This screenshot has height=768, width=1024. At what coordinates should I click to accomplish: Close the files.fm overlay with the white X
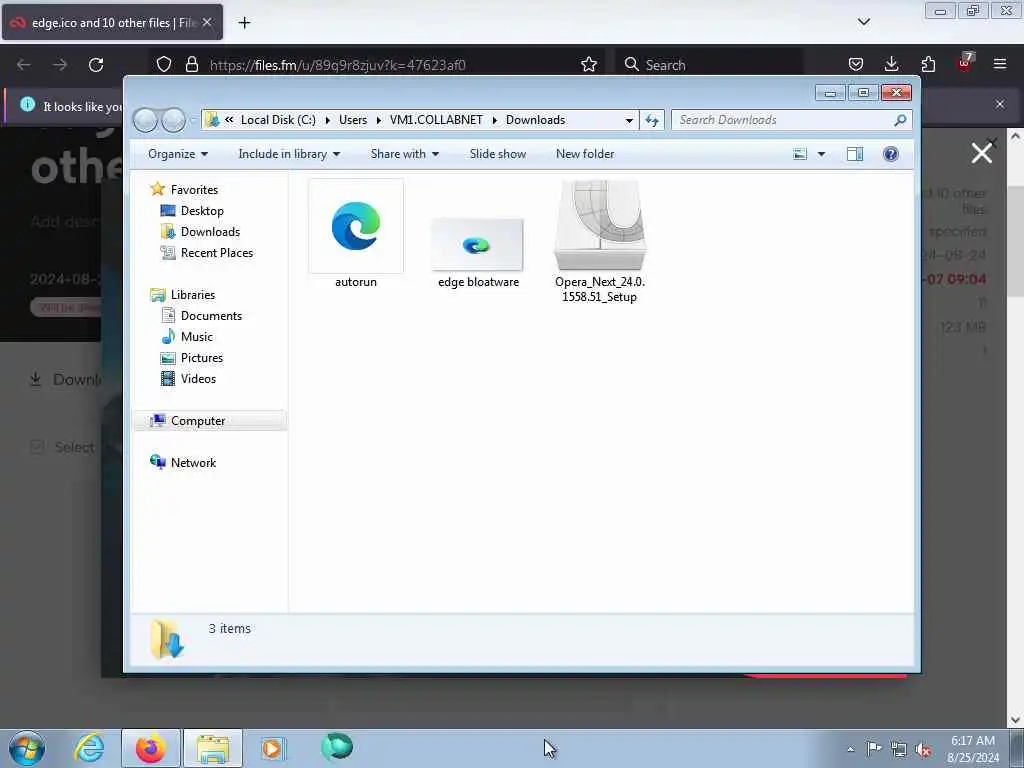pyautogui.click(x=982, y=153)
